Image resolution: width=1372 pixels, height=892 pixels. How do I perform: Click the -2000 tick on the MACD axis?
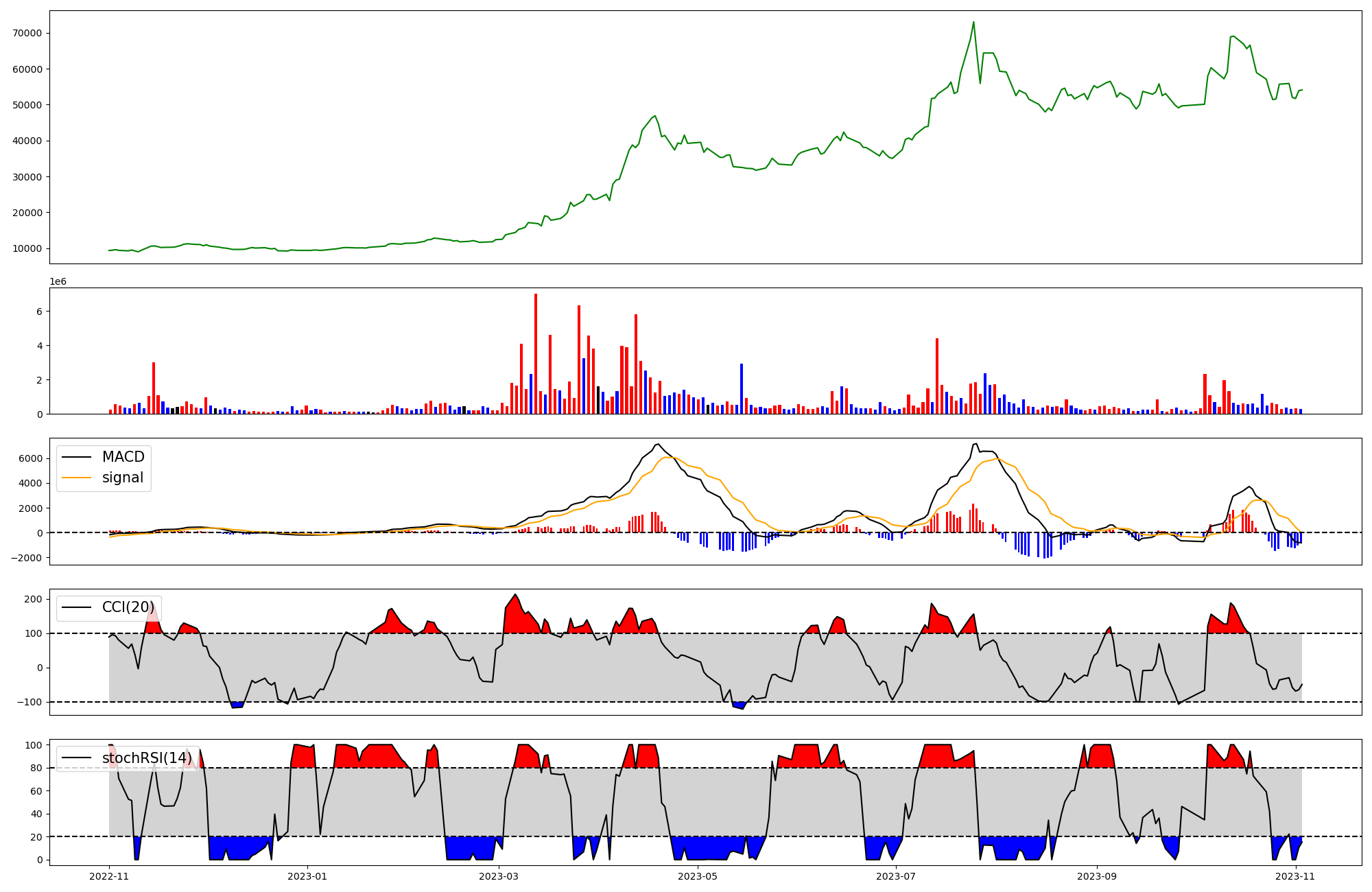[27, 558]
